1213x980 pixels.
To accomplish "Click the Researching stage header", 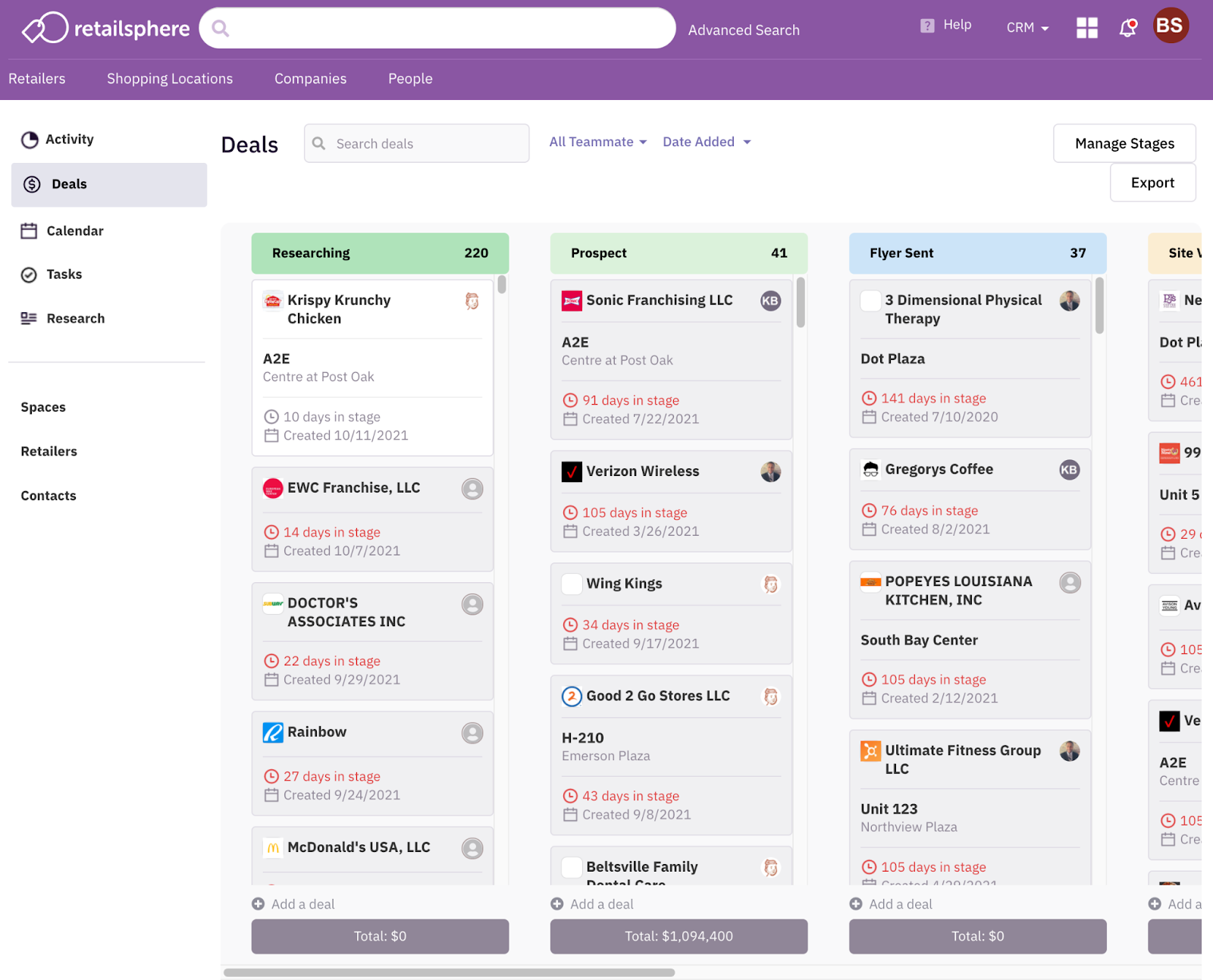I will [380, 253].
